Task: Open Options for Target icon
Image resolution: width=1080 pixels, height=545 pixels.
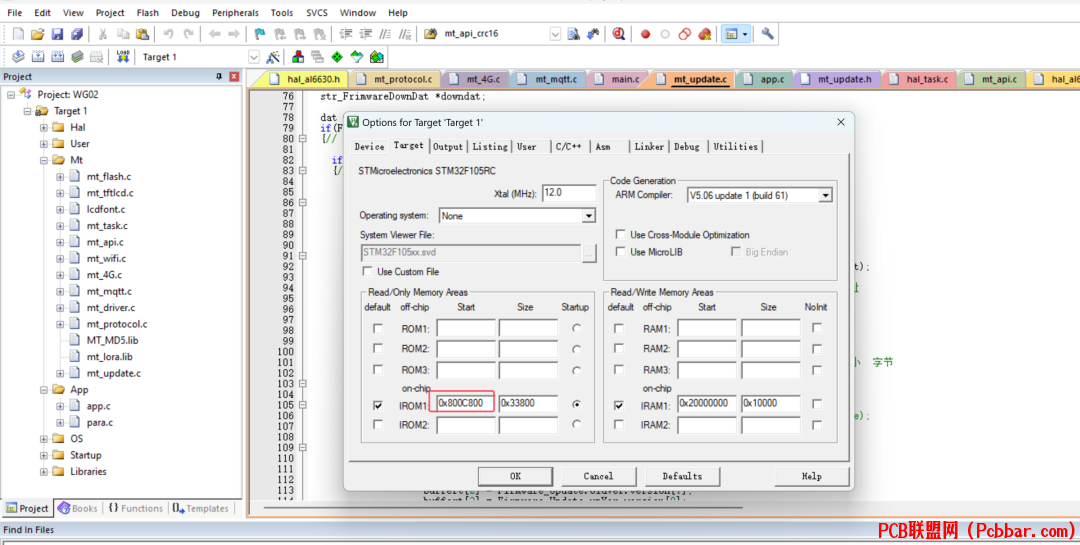Action: pos(273,56)
